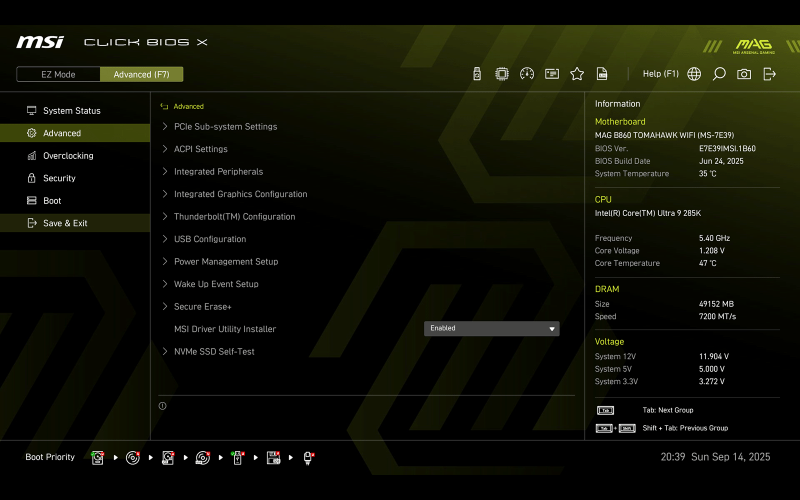Click the exit door-arrow icon in toolbar
Image resolution: width=800 pixels, height=500 pixels.
(769, 74)
